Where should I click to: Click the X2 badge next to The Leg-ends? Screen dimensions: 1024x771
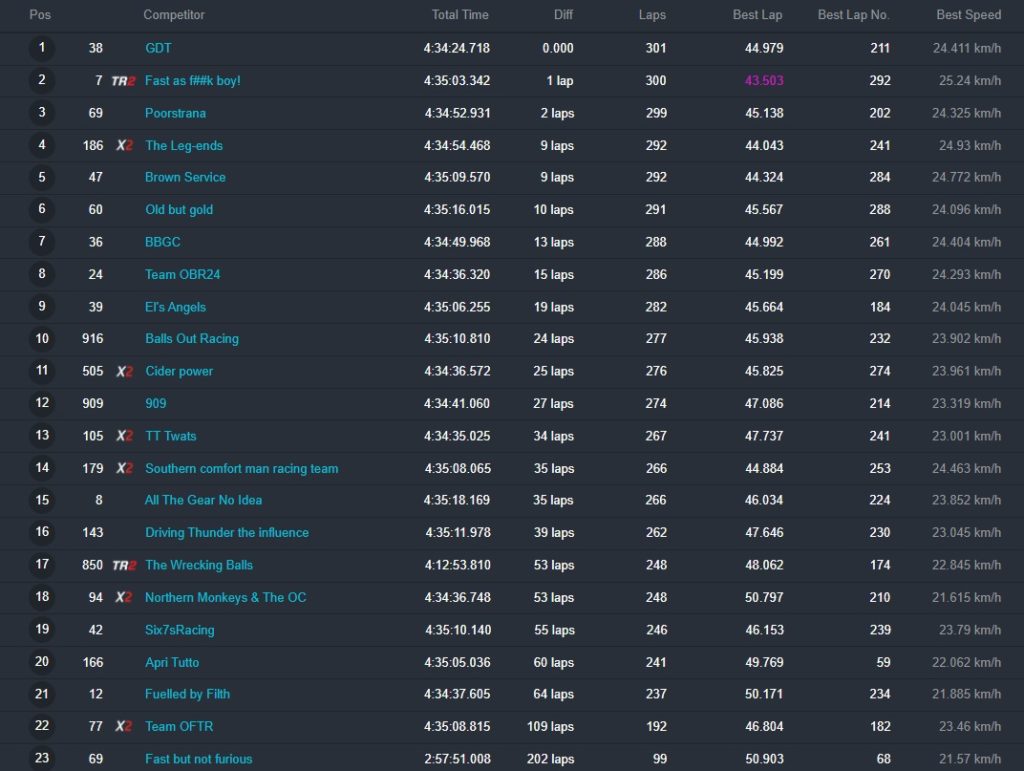click(124, 146)
